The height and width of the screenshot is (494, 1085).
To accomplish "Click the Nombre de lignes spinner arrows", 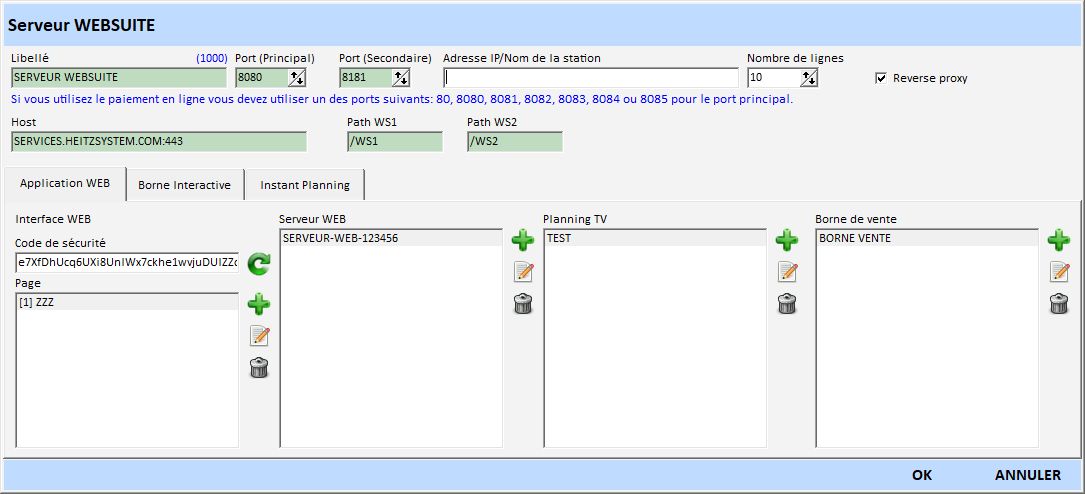I will coord(810,77).
